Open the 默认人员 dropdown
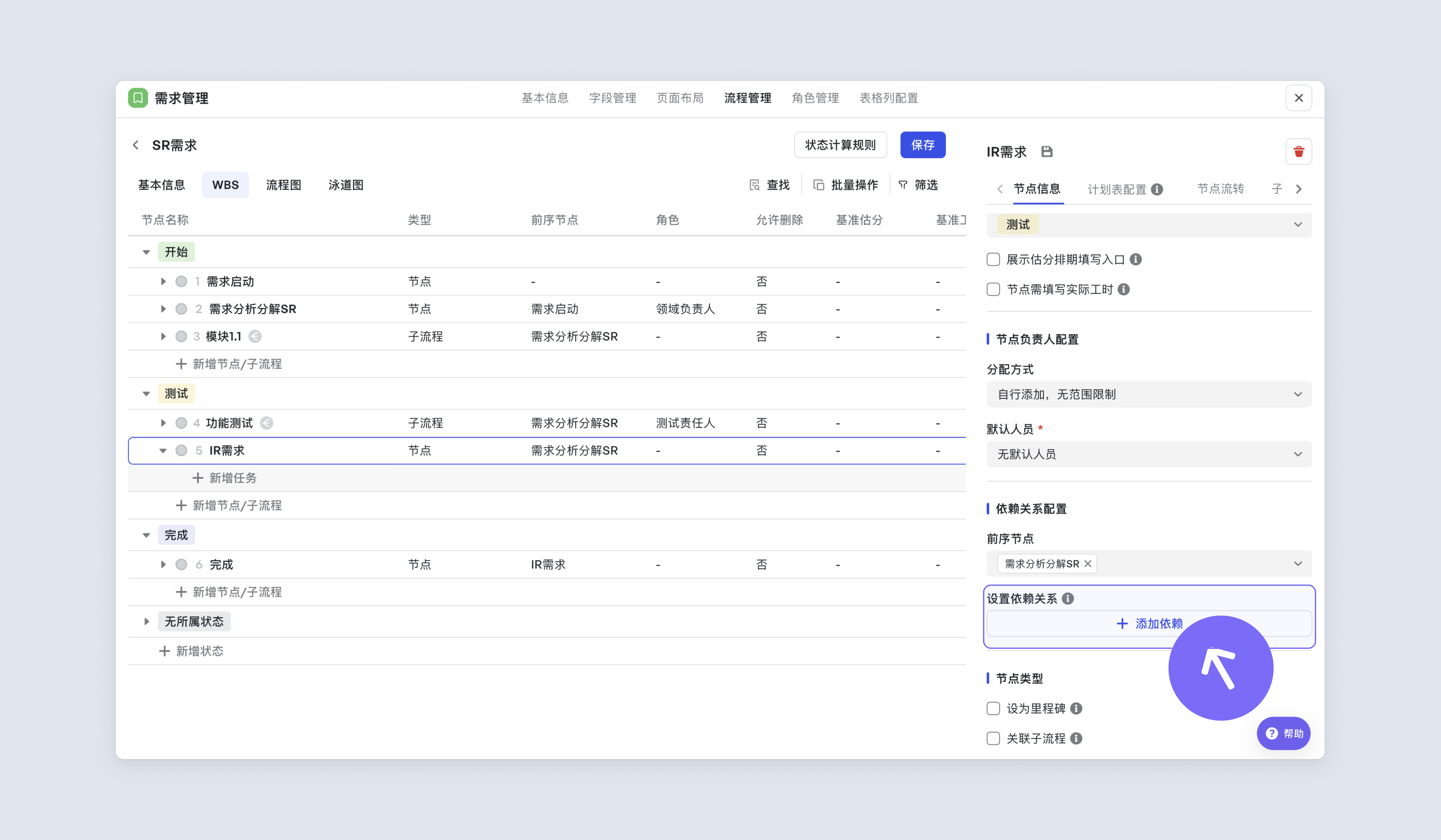The width and height of the screenshot is (1441, 840). coord(1149,454)
